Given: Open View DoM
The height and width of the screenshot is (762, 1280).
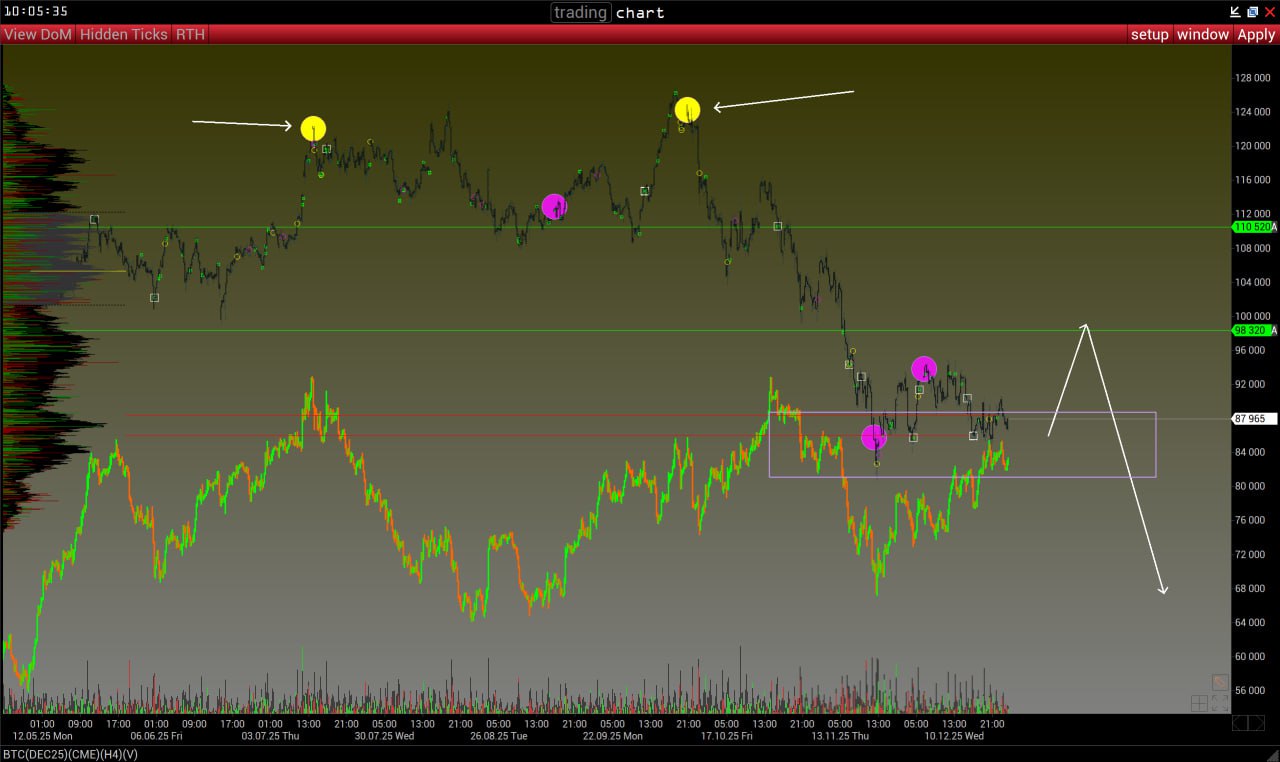Looking at the screenshot, I should coord(38,34).
